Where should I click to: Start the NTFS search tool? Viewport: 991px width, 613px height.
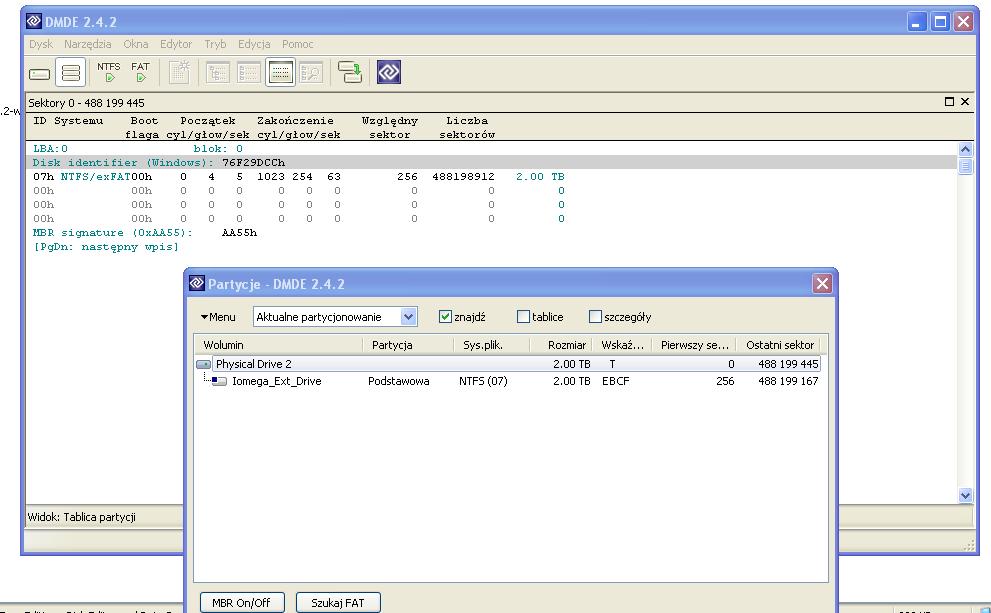click(109, 72)
